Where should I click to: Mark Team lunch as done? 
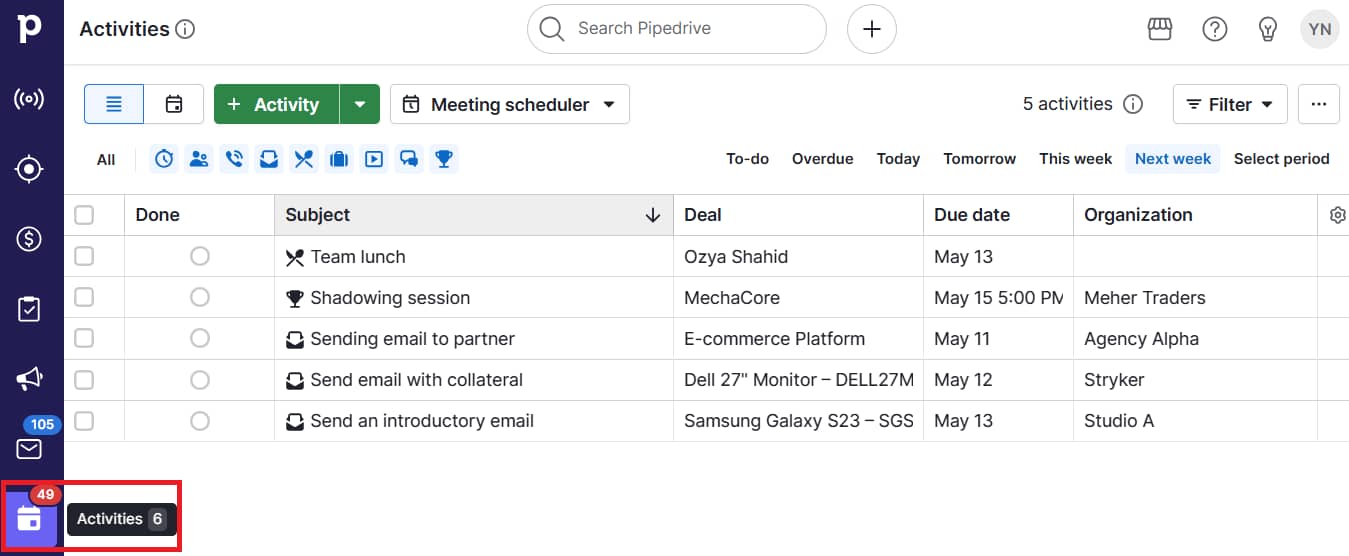click(200, 256)
